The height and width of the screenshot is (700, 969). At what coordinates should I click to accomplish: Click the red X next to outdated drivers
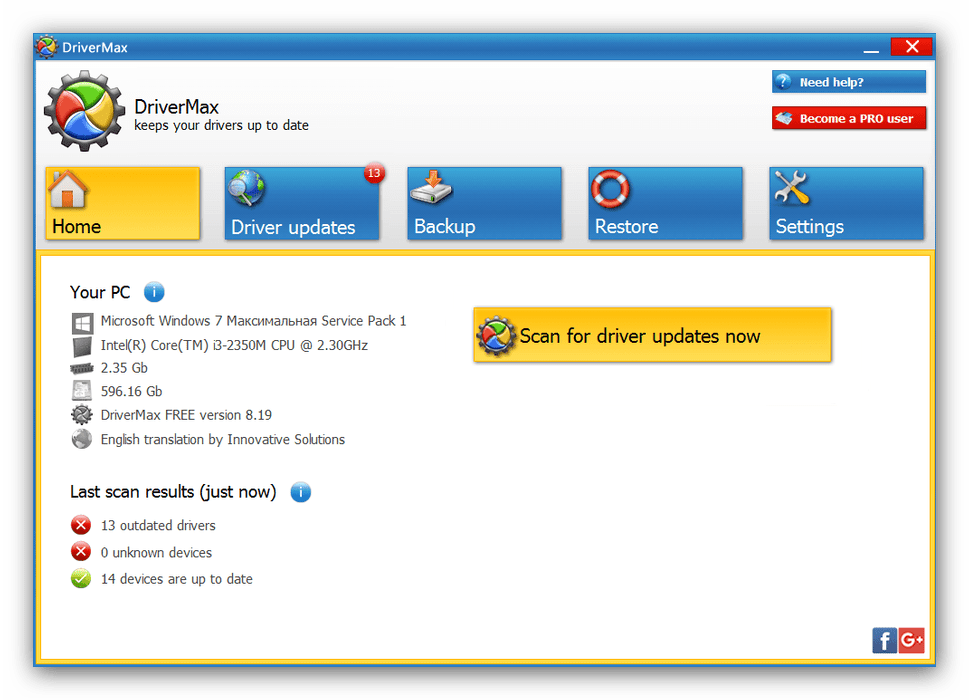(81, 525)
